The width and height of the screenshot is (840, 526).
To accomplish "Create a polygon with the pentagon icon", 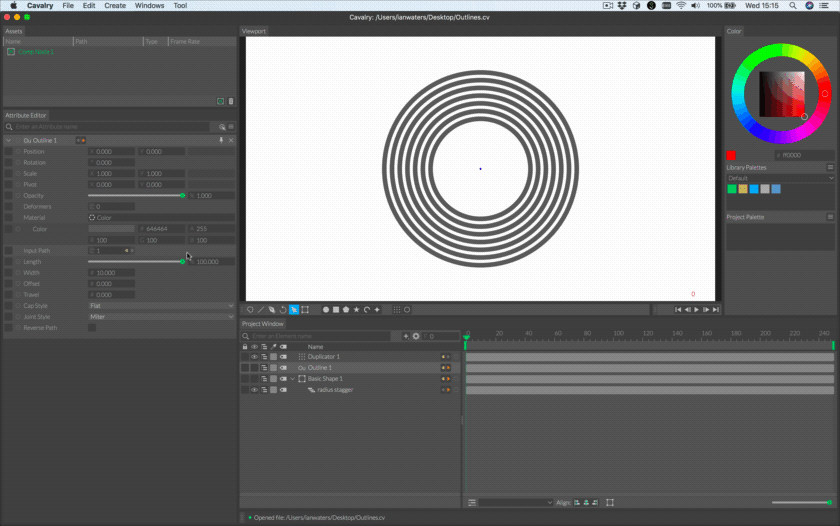I will [346, 310].
